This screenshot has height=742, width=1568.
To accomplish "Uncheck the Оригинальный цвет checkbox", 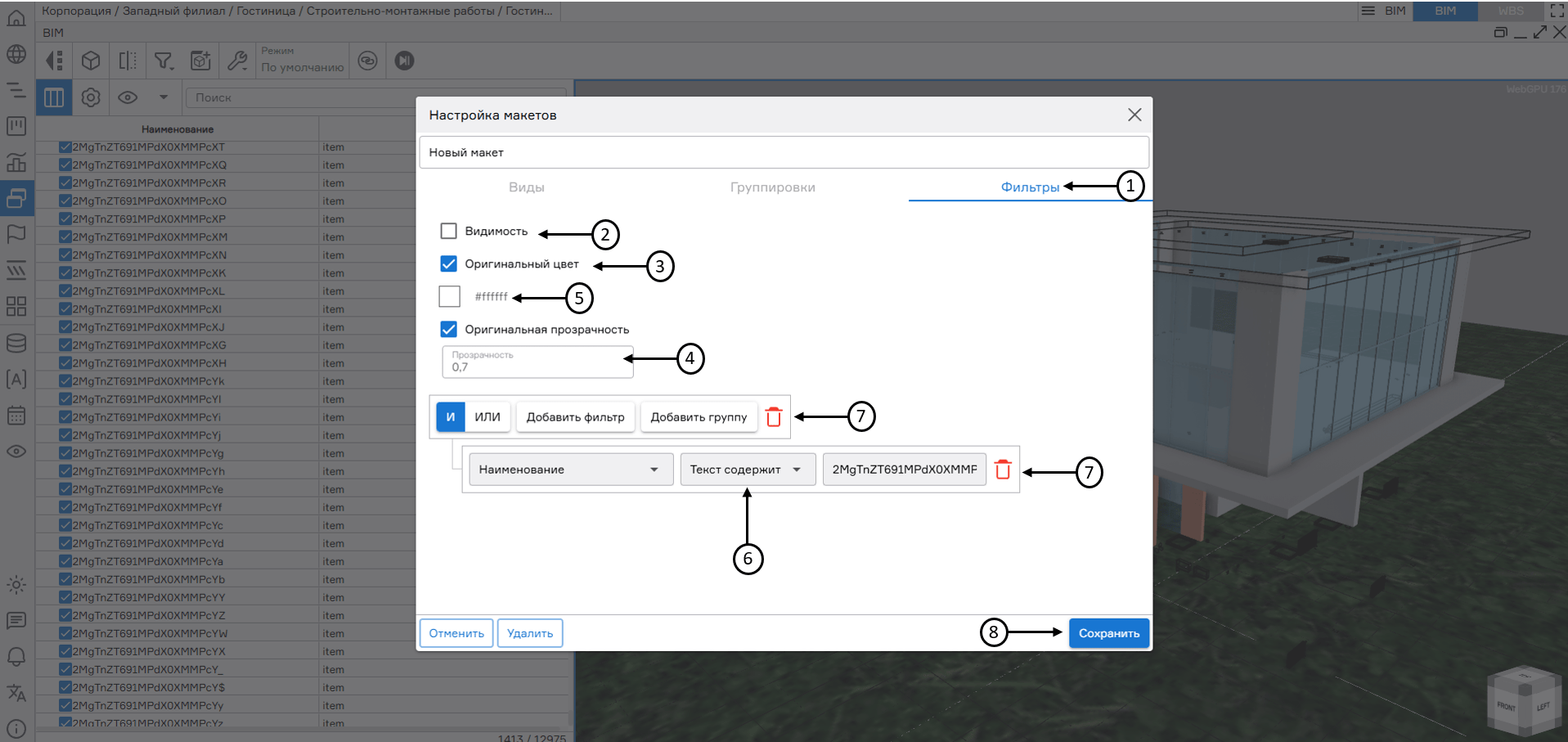I will (x=448, y=264).
